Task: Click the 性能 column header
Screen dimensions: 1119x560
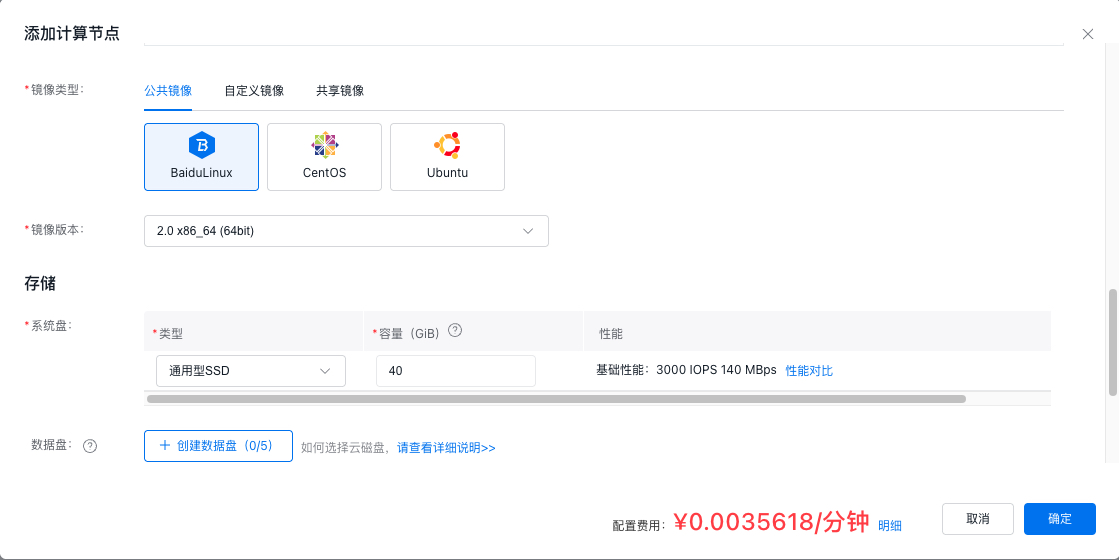Action: coord(611,334)
